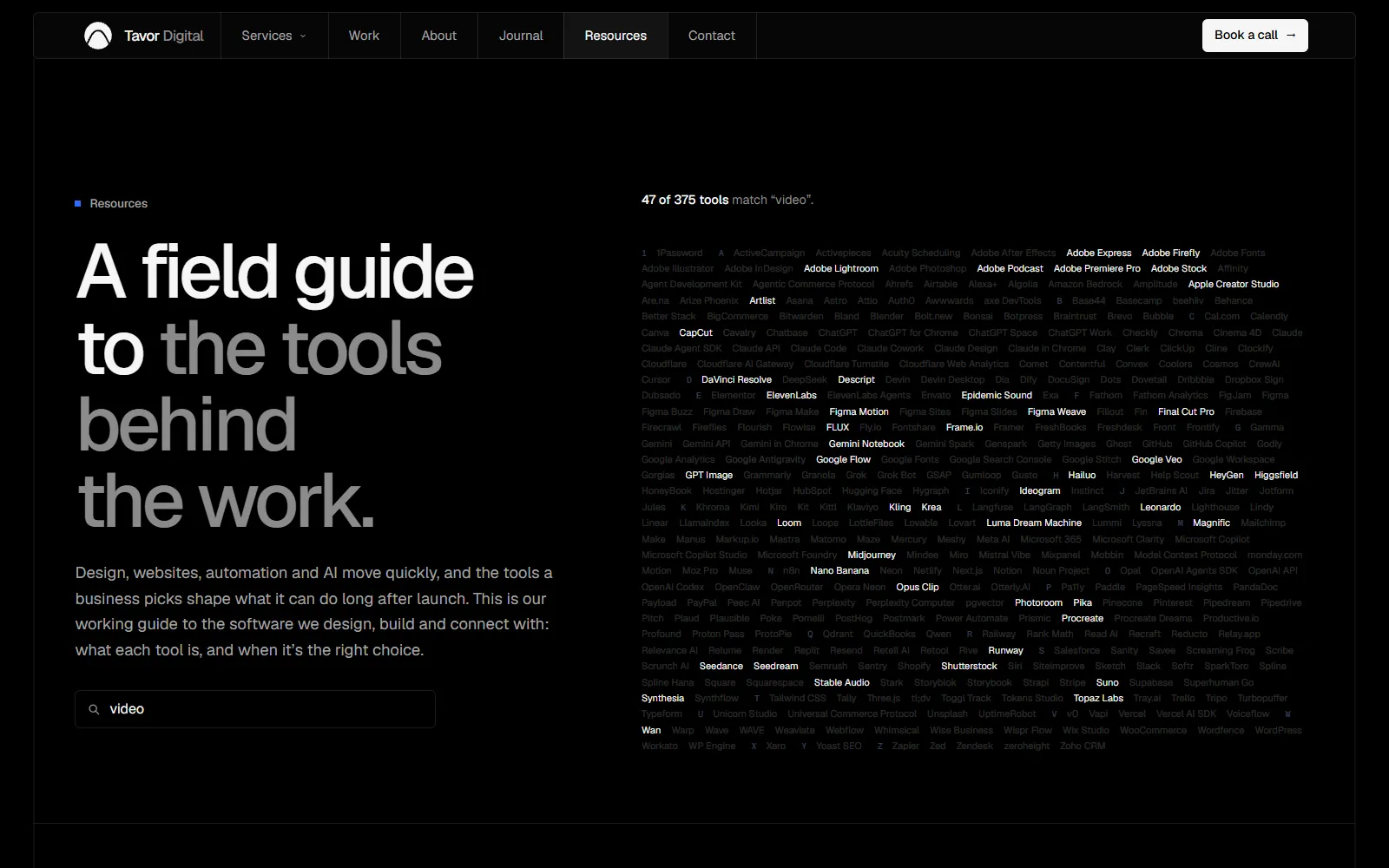Open Gemini Notebook
Screen dimensions: 1389x868
(x=866, y=444)
